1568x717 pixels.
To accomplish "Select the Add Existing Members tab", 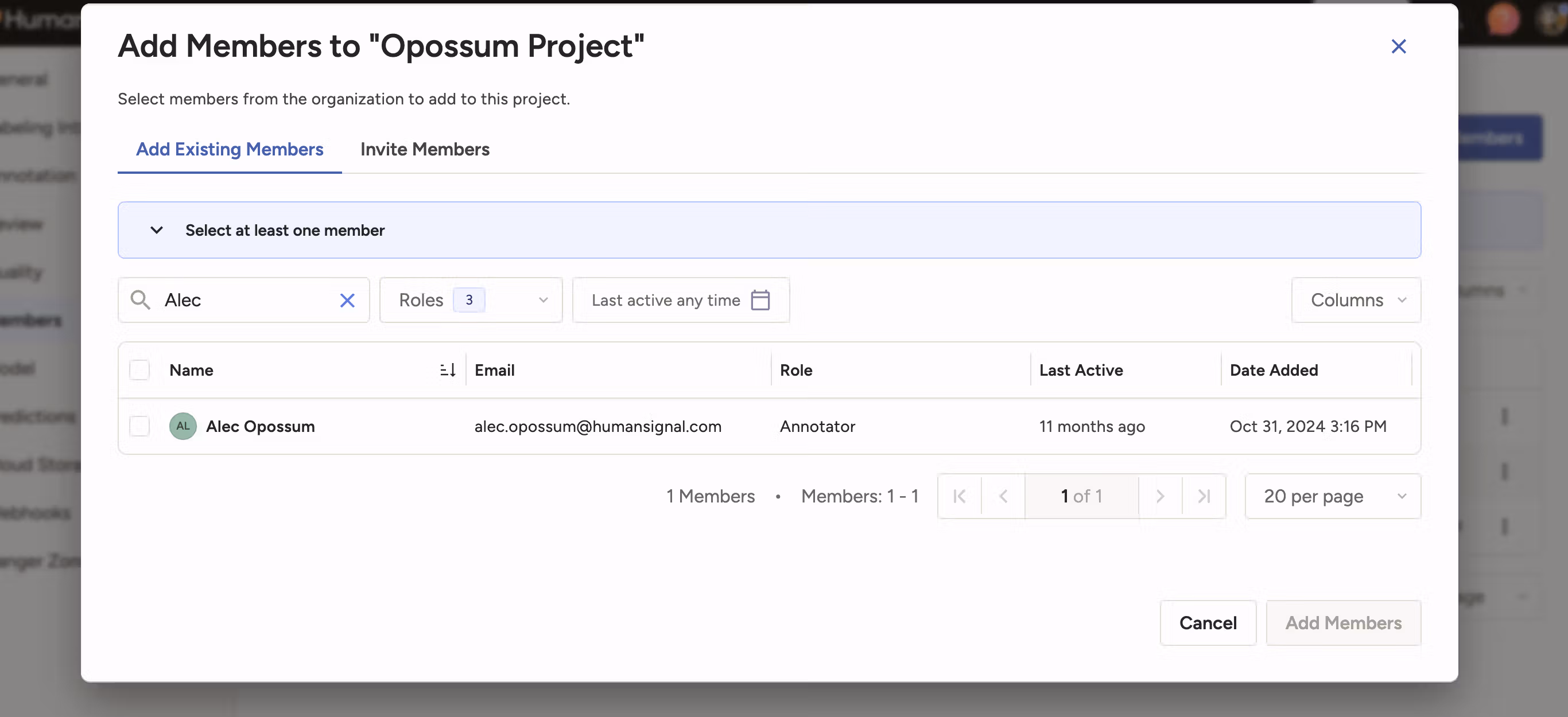I will click(229, 150).
